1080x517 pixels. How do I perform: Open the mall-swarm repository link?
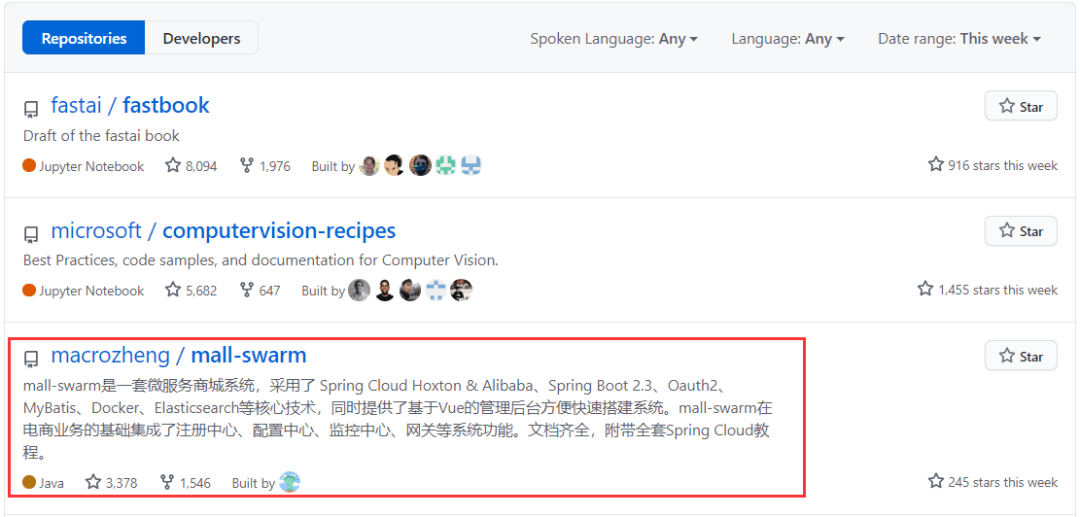tap(249, 355)
